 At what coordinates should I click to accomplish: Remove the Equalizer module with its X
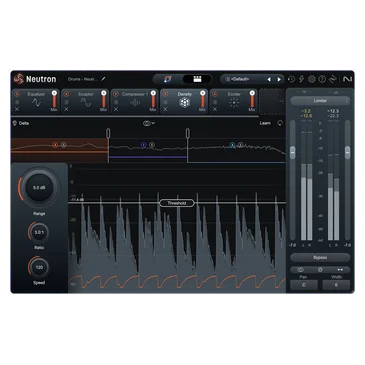(17, 109)
